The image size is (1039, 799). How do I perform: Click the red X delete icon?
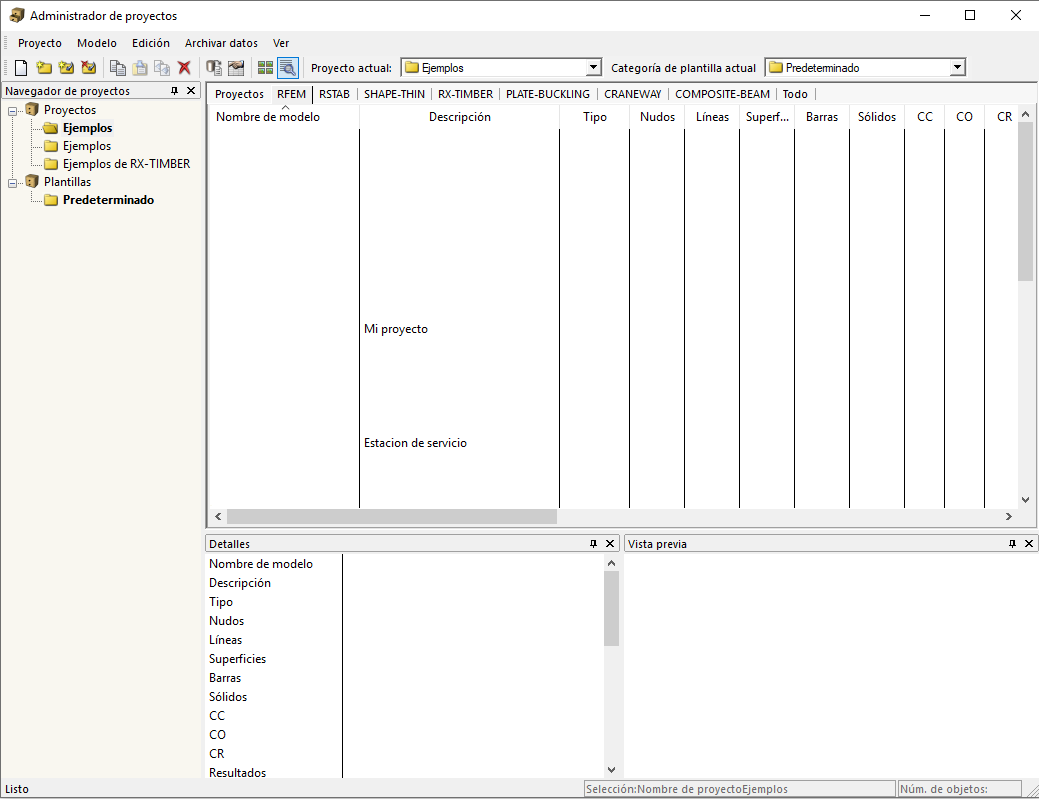coord(184,68)
